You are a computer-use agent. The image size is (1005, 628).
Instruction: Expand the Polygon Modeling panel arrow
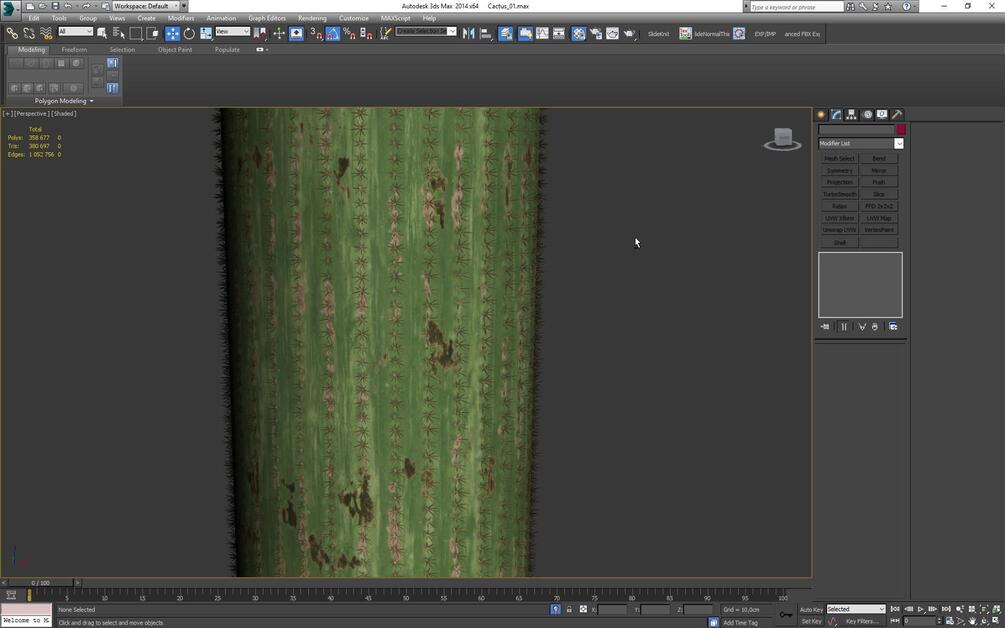(x=92, y=101)
